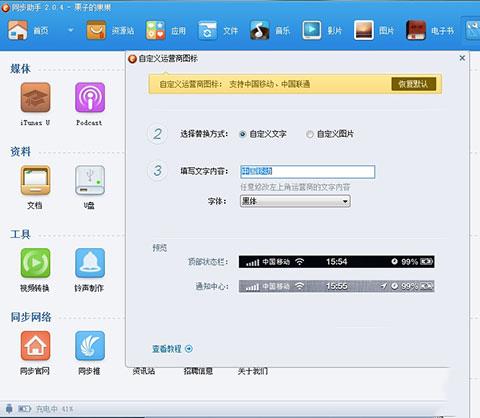Viewport: 480px width, 418px height.
Task: Open the tools icon at toolbar's right edge
Action: (473, 30)
